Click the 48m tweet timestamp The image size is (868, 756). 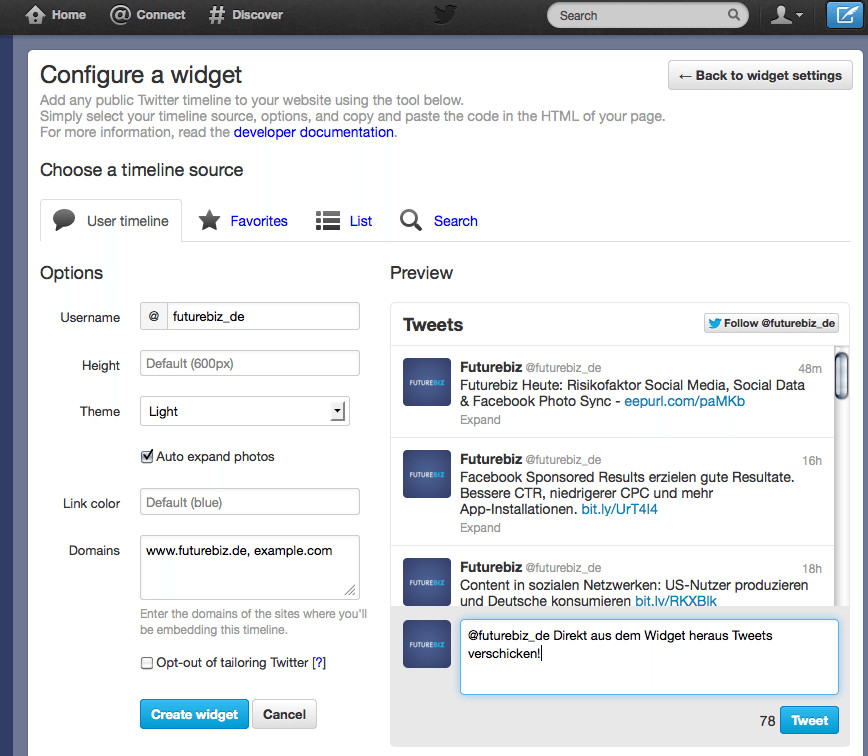click(810, 369)
